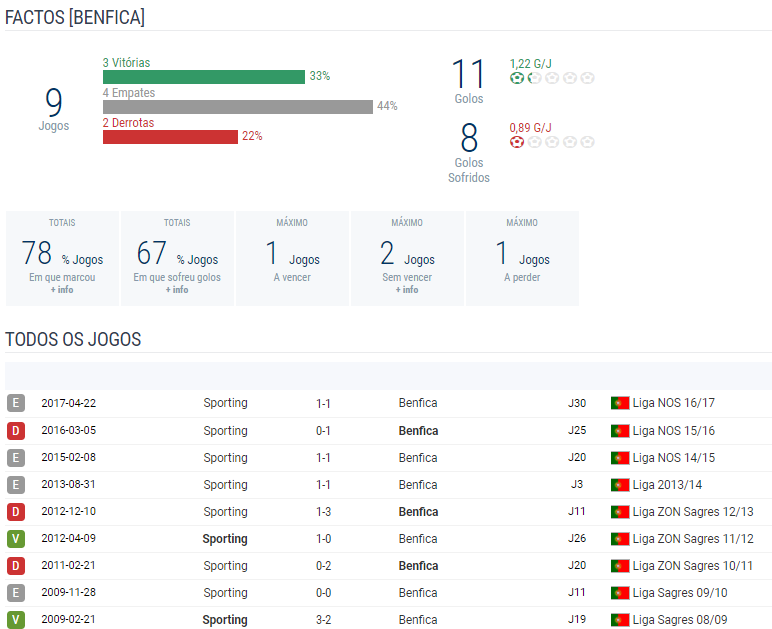Open +info under 'Sem vencer'

[x=407, y=290]
